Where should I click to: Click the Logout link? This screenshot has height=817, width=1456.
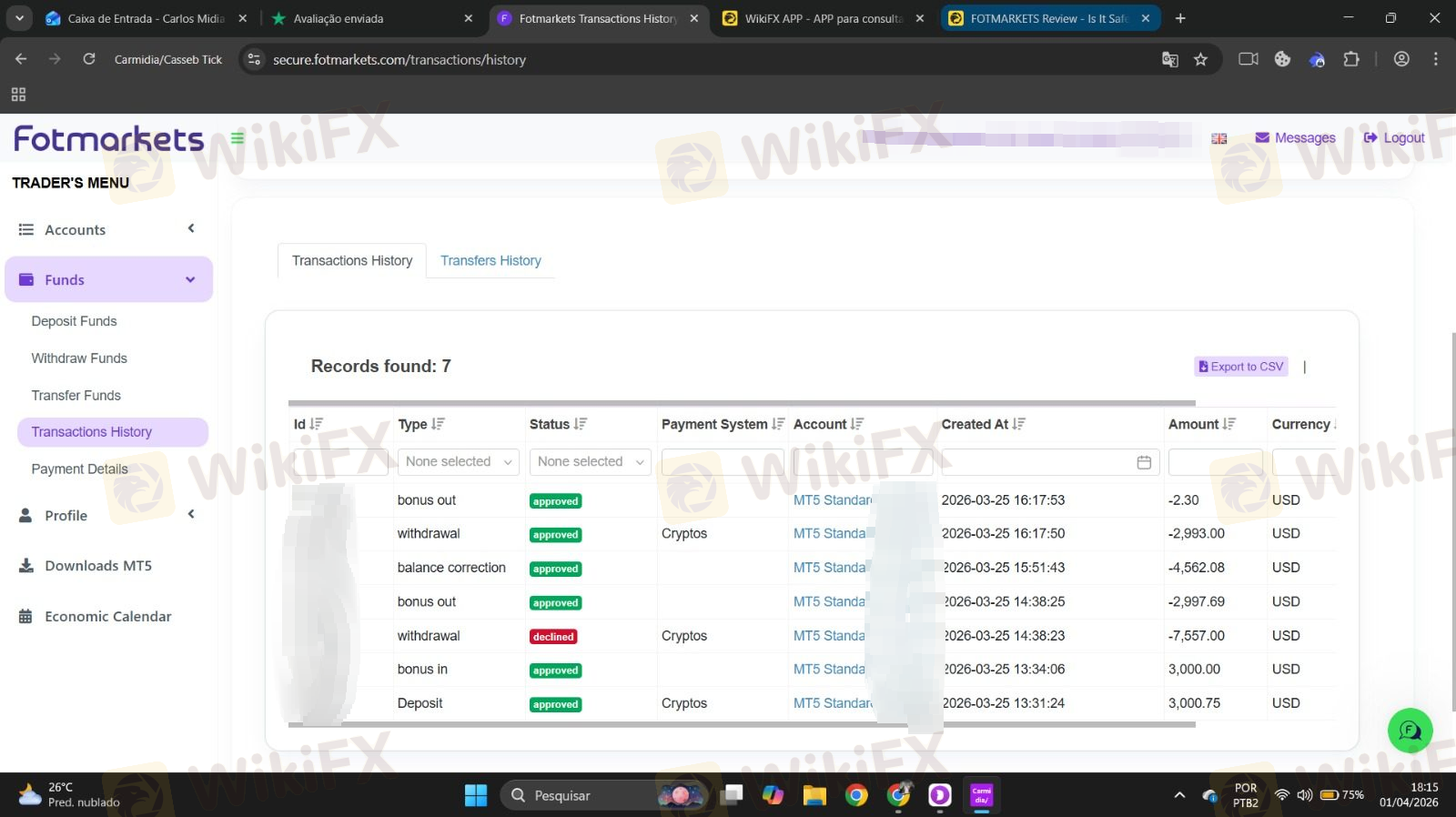1394,138
